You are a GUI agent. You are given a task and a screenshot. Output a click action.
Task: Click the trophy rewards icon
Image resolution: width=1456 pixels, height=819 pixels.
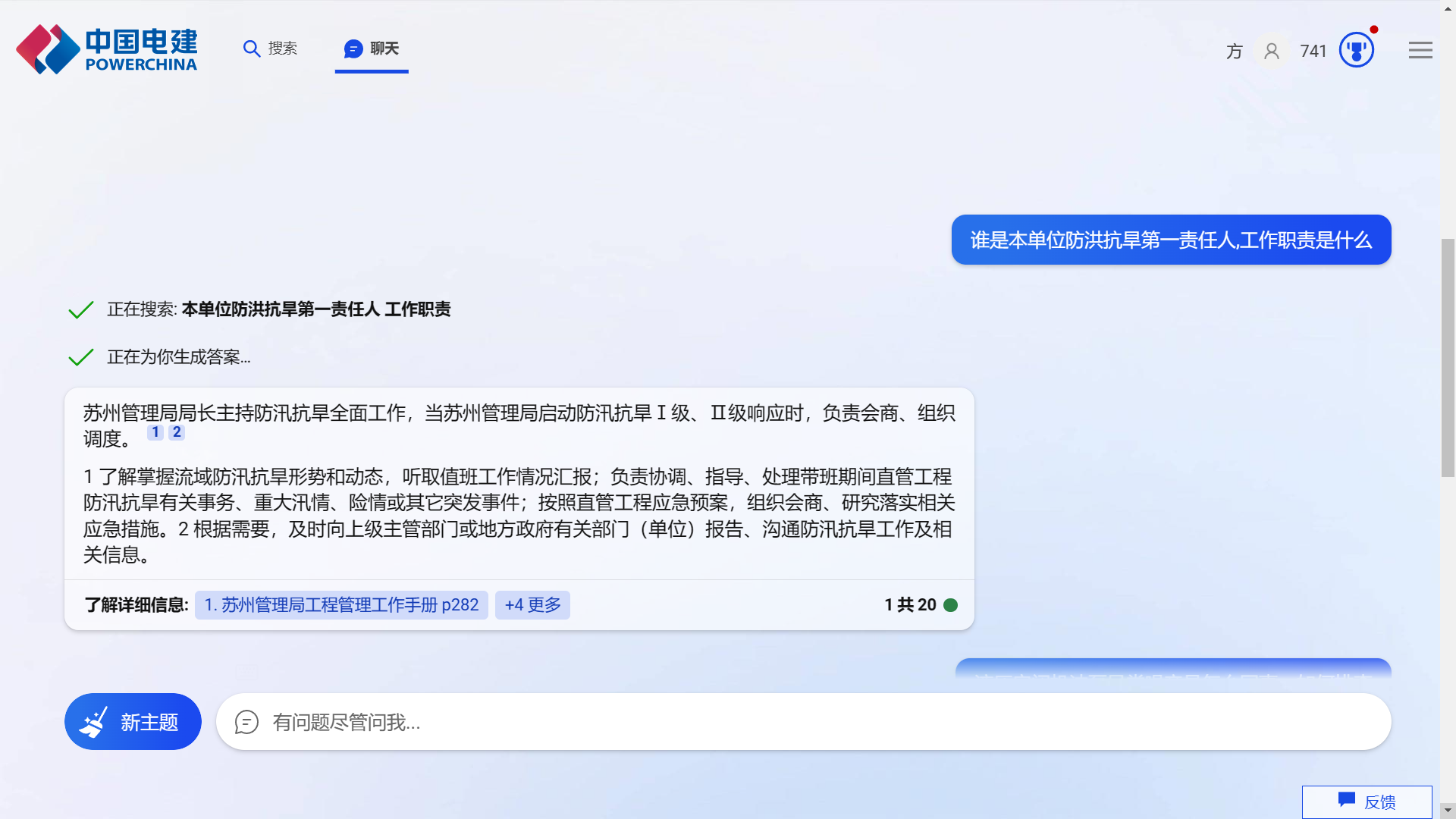[1356, 51]
